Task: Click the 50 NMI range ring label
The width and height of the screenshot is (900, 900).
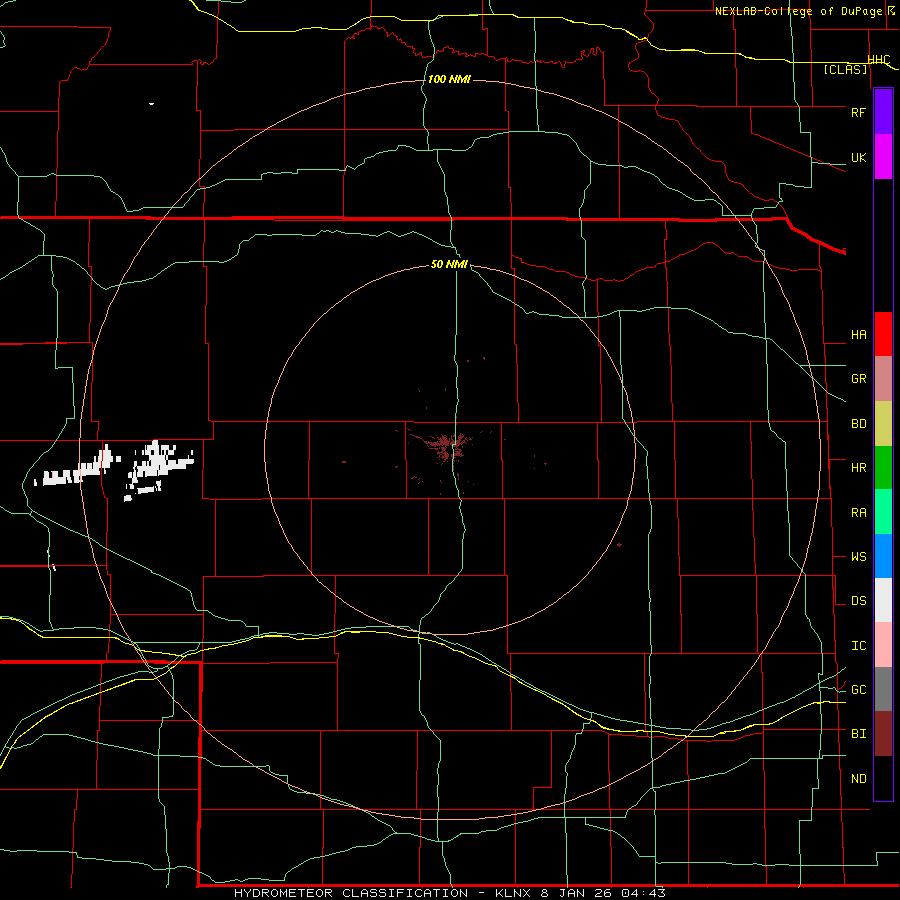Action: (x=449, y=264)
